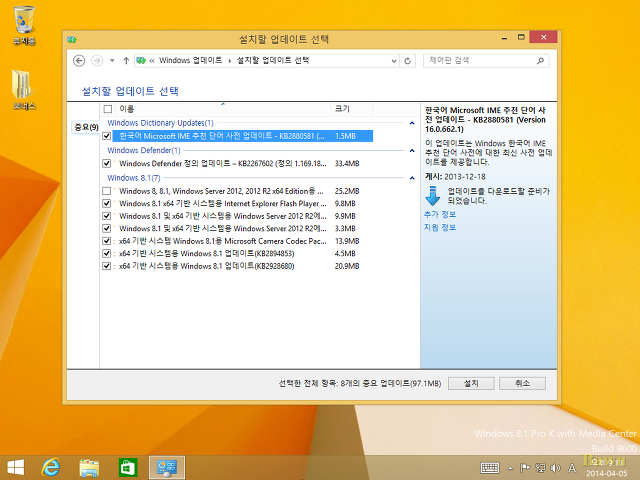Uncheck the KB2894853 Windows 8.1 update
The image size is (640, 480).
[x=107, y=253]
